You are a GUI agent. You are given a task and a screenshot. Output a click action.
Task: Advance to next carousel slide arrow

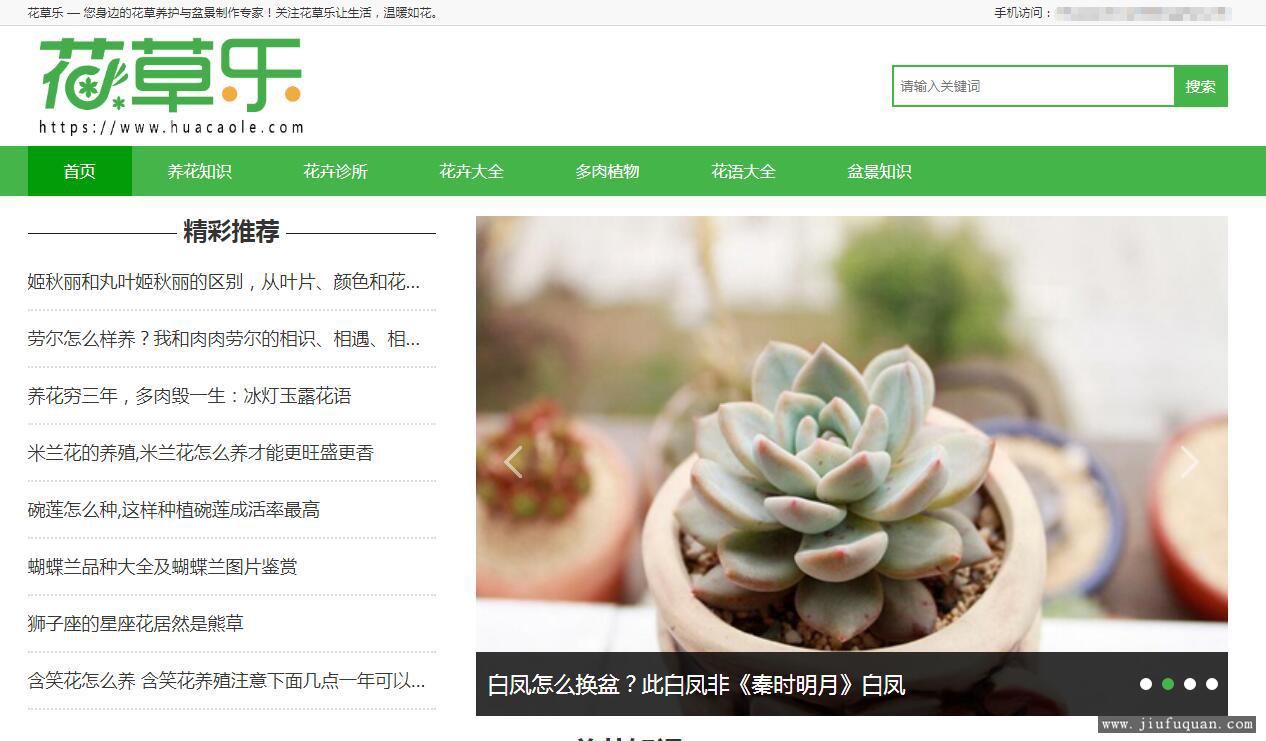pyautogui.click(x=1189, y=462)
